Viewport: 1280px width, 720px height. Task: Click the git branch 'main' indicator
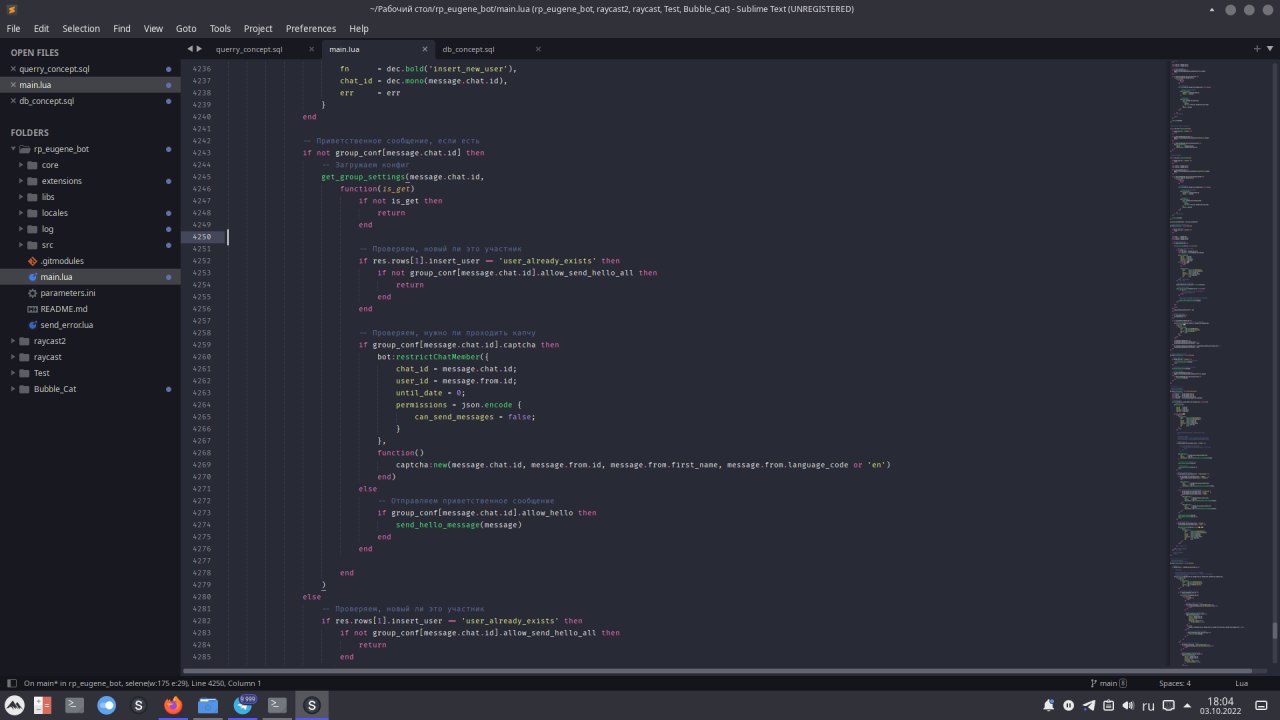click(1108, 683)
